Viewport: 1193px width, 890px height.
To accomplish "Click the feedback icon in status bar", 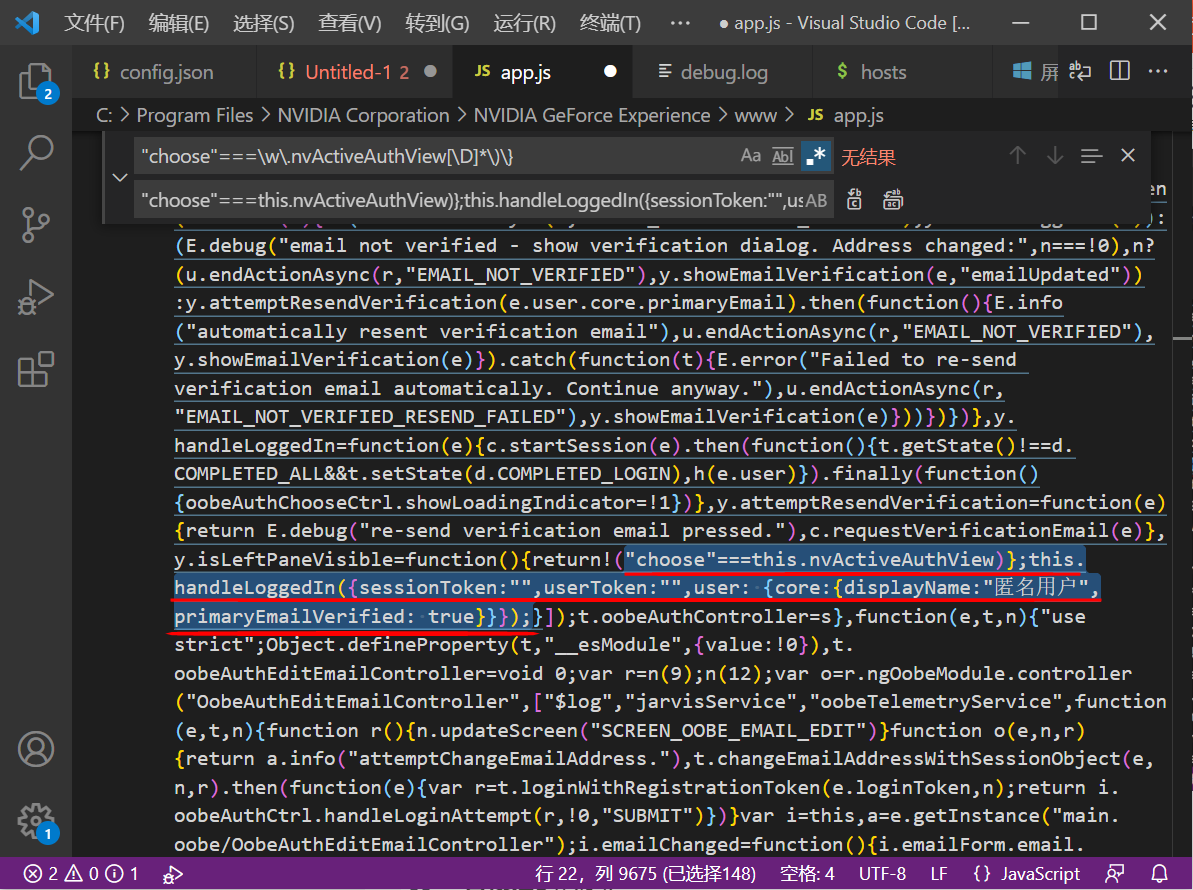I will [1115, 873].
